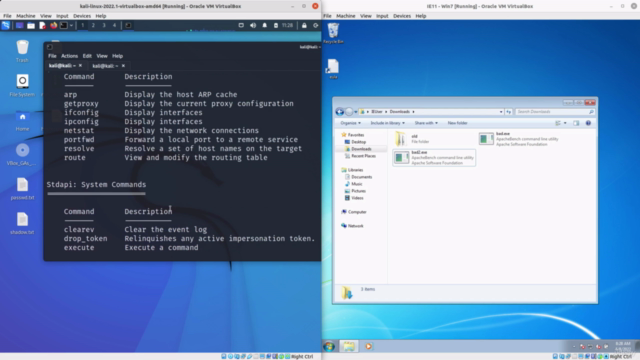Open Kali applications menu dragon icon

point(6,25)
